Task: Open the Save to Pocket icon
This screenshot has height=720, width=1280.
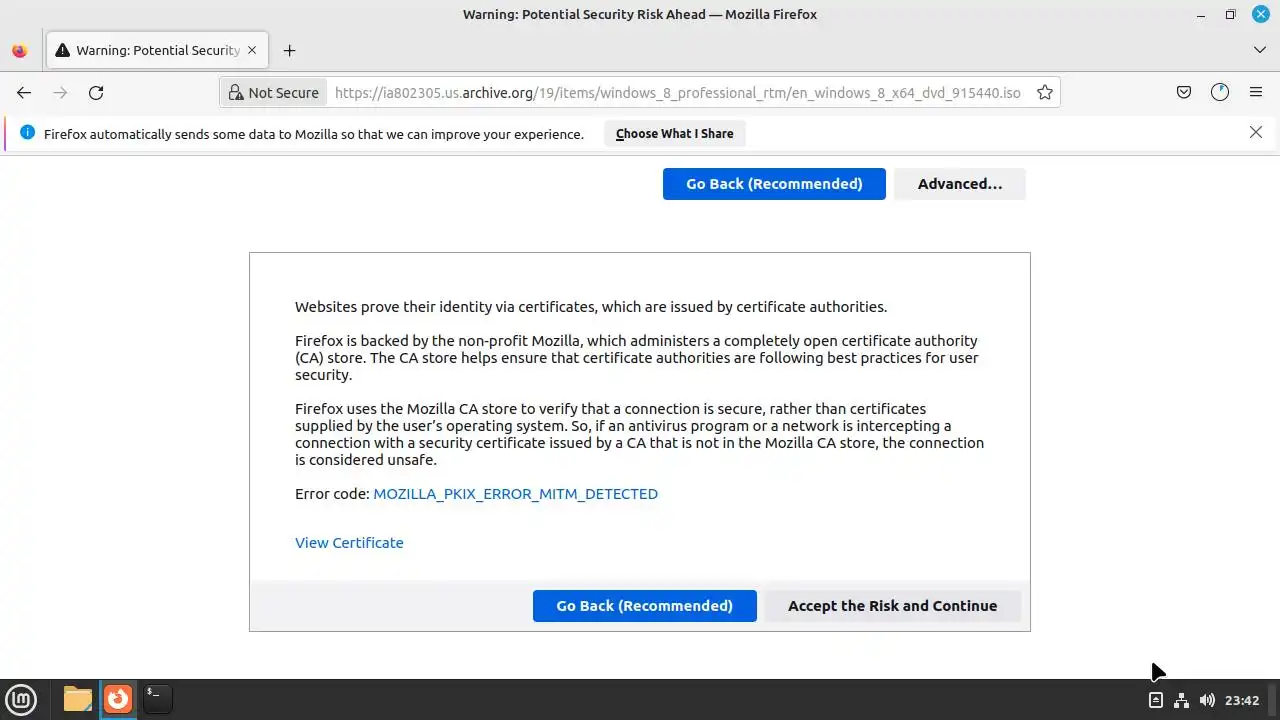Action: [x=1184, y=93]
